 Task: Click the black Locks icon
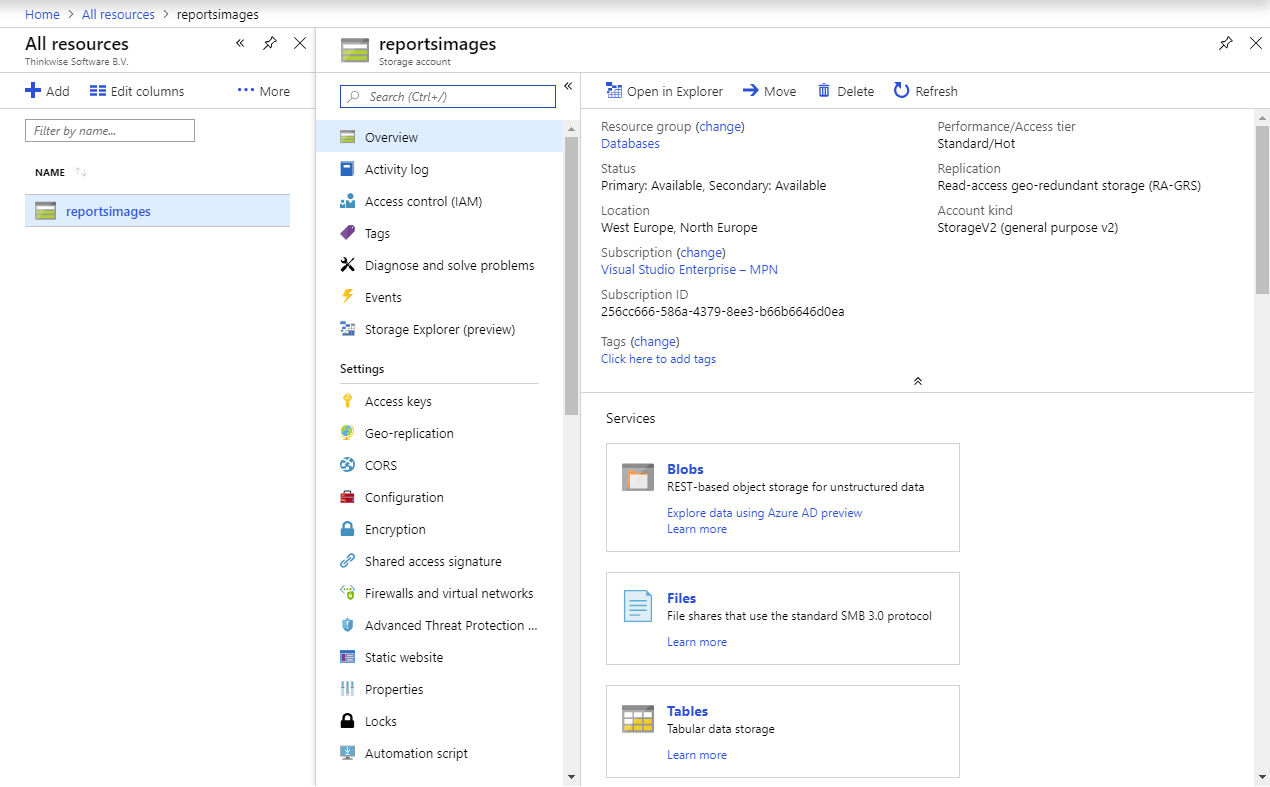[x=348, y=721]
